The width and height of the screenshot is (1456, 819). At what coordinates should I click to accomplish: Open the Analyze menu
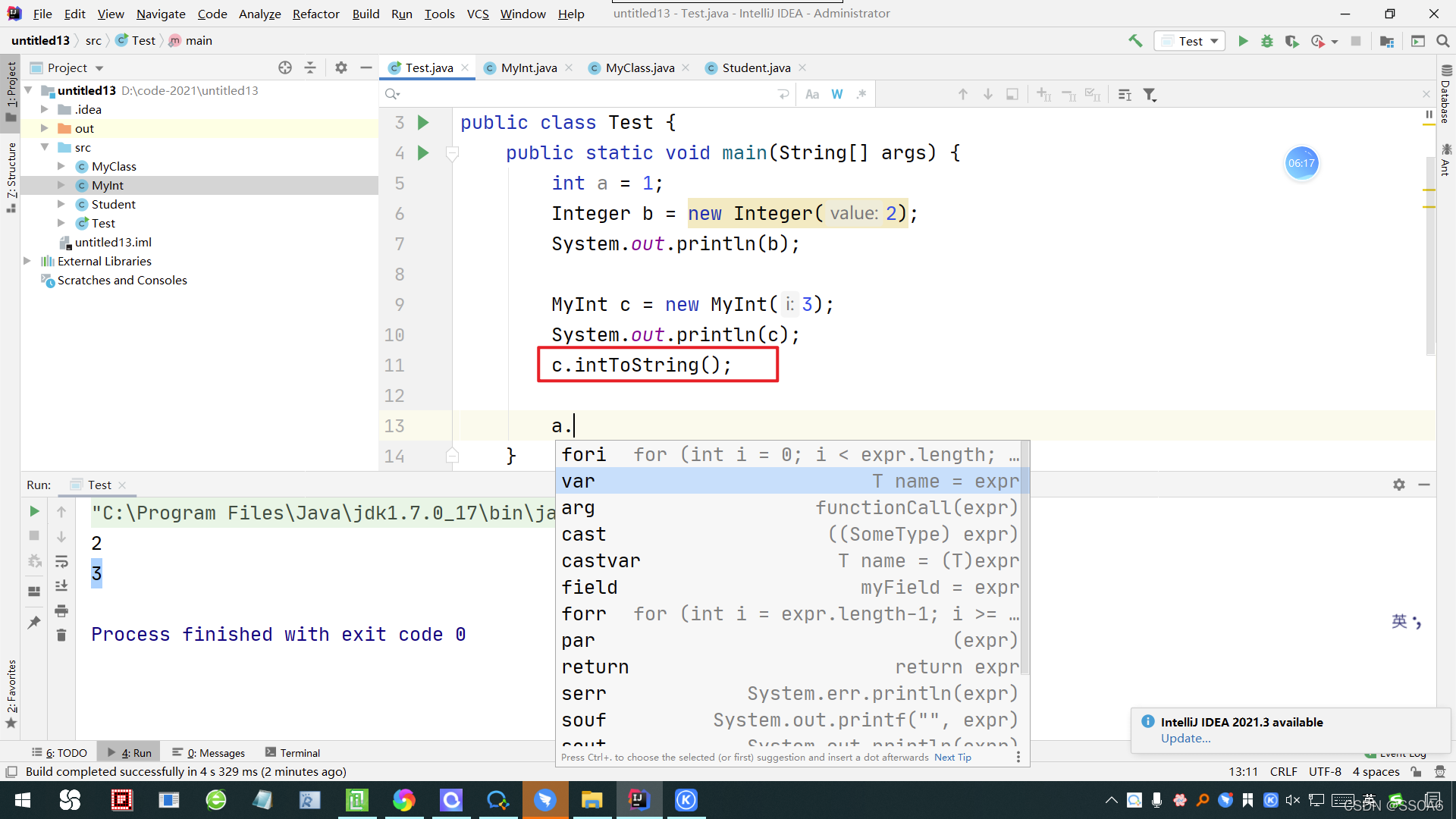coord(259,14)
